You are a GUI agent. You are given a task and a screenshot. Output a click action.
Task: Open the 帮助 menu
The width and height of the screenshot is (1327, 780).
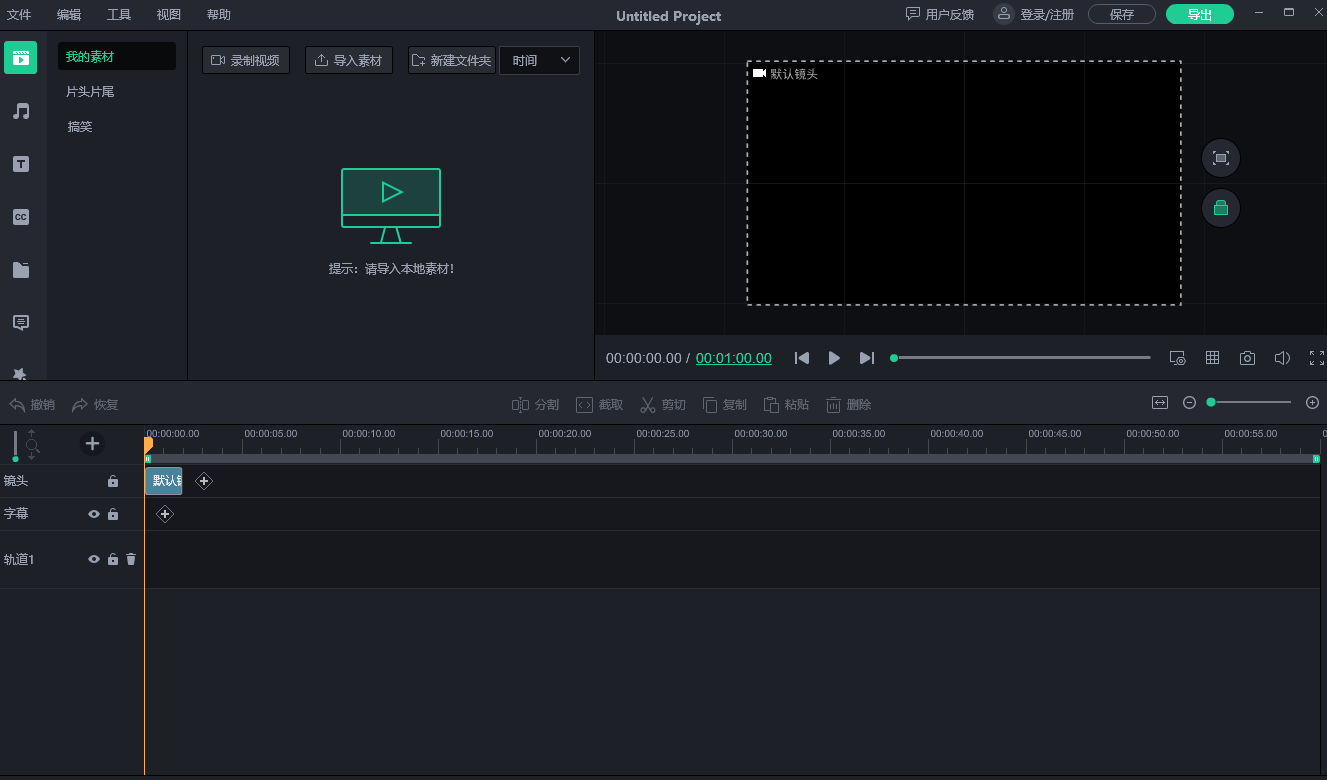(219, 15)
